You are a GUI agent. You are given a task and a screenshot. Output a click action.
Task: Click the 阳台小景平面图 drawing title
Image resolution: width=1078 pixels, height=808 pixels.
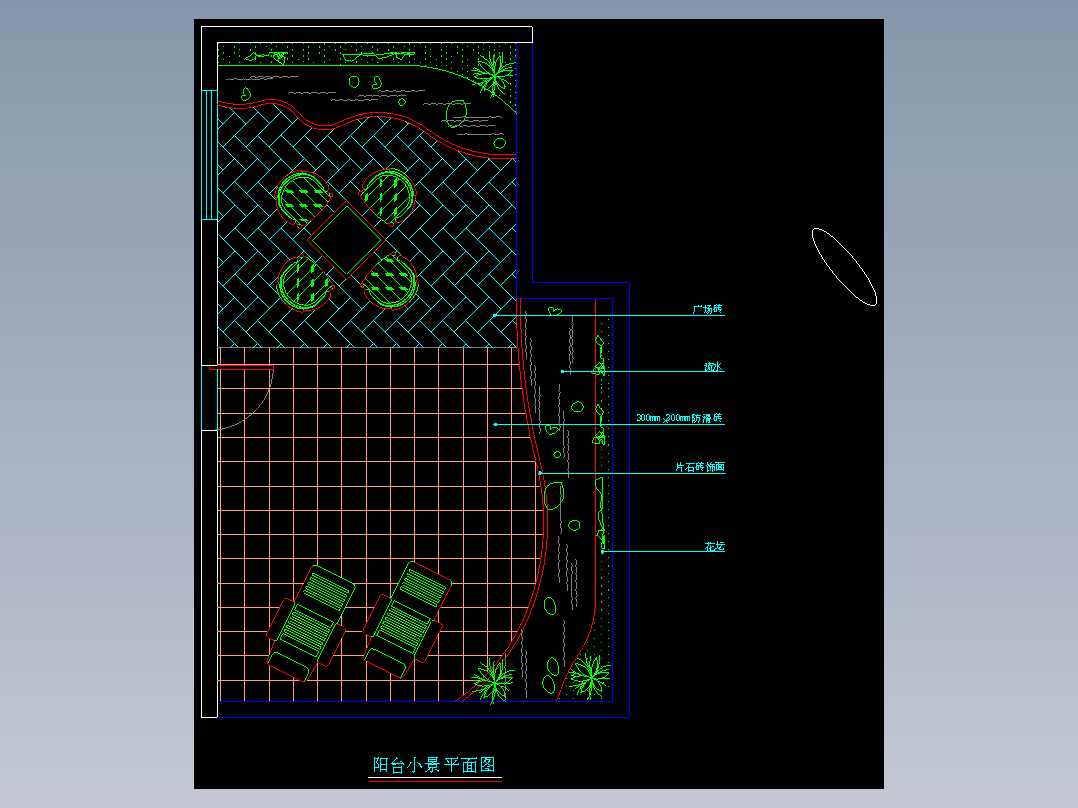tap(434, 765)
